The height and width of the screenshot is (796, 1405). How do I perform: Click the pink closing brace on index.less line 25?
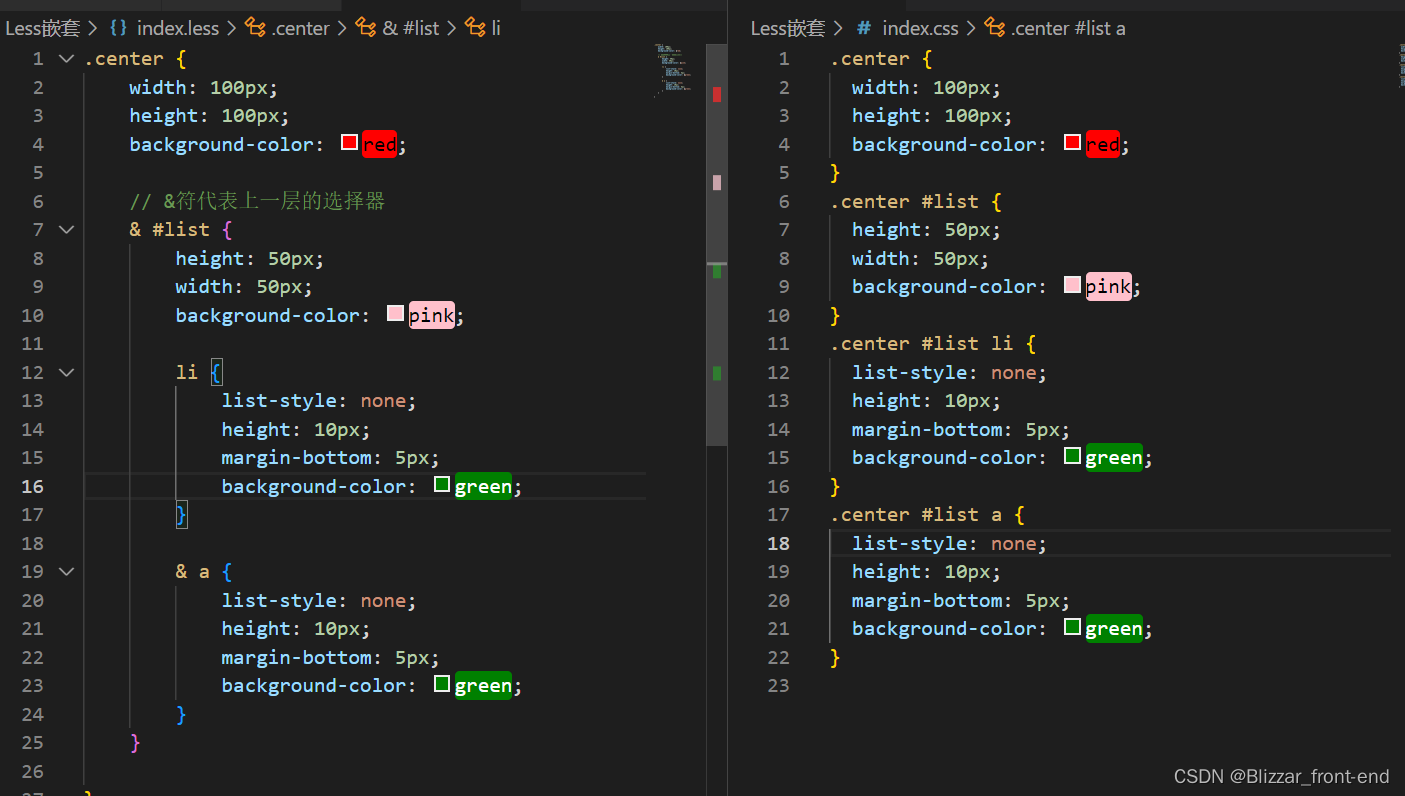point(135,743)
